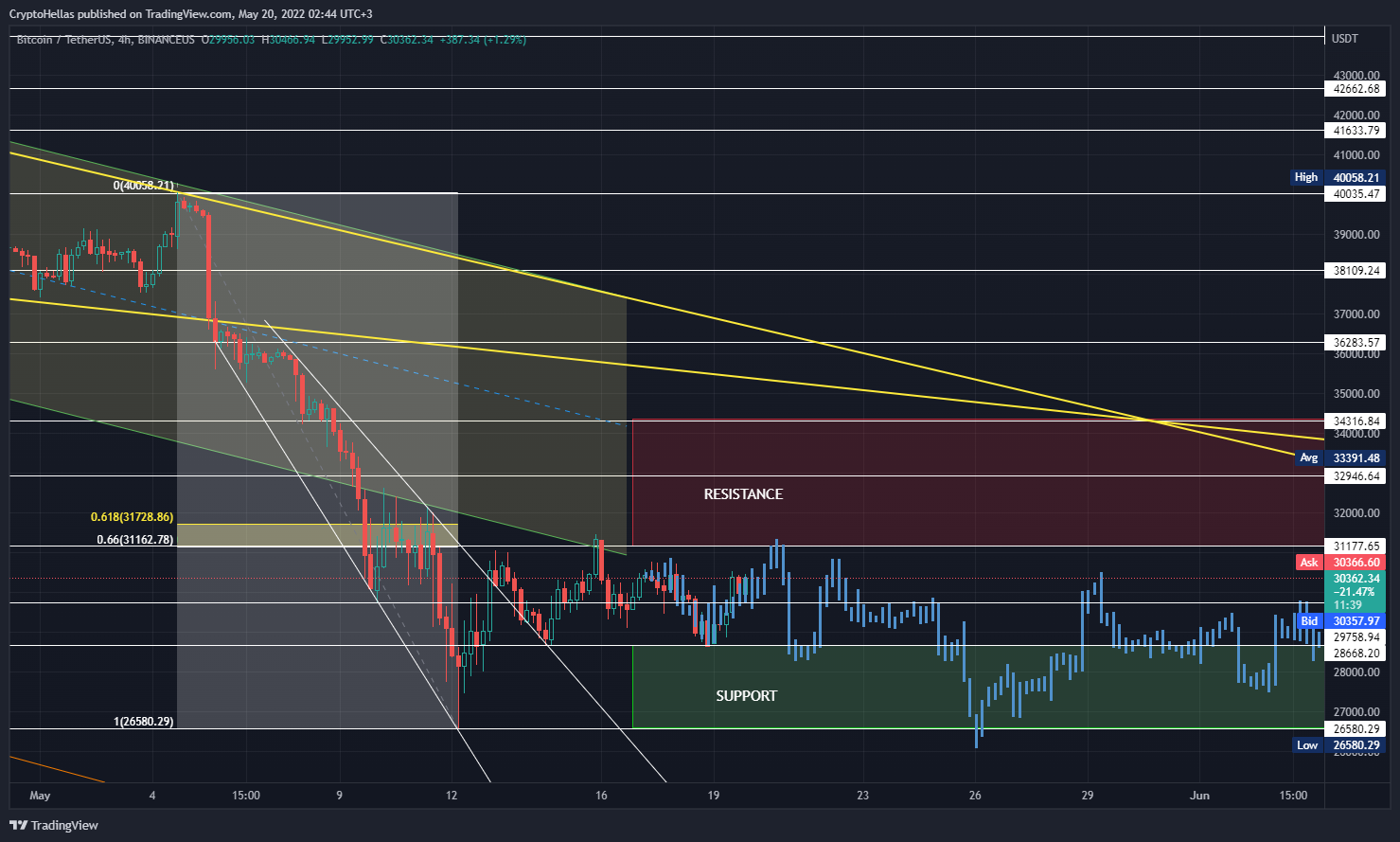1400x842 pixels.
Task: Click the 37000.00 price axis tick
Action: [1356, 314]
